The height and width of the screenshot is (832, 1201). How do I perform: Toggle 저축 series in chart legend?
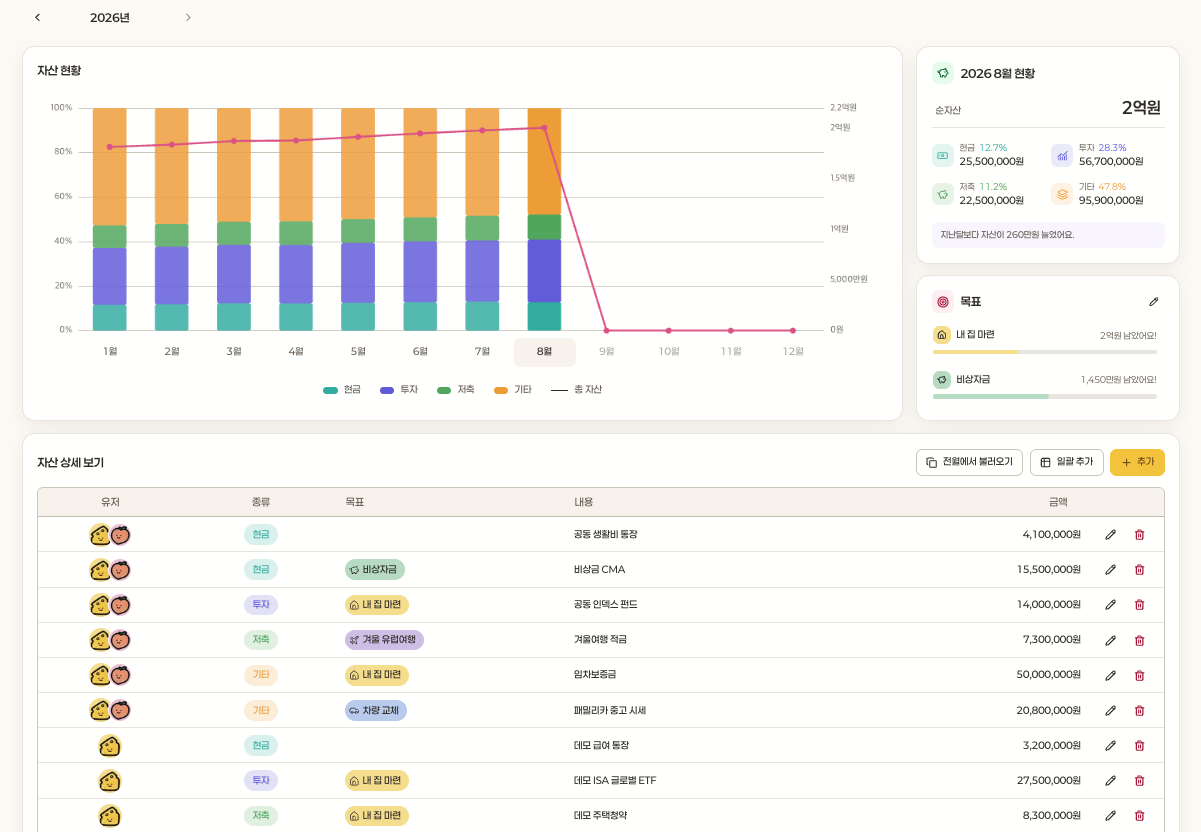(456, 389)
